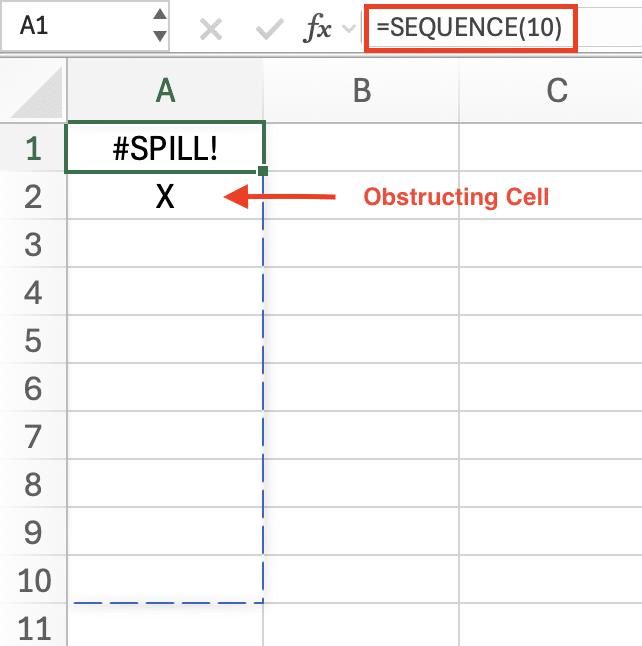642x646 pixels.
Task: Click cell A9
Action: pyautogui.click(x=165, y=531)
